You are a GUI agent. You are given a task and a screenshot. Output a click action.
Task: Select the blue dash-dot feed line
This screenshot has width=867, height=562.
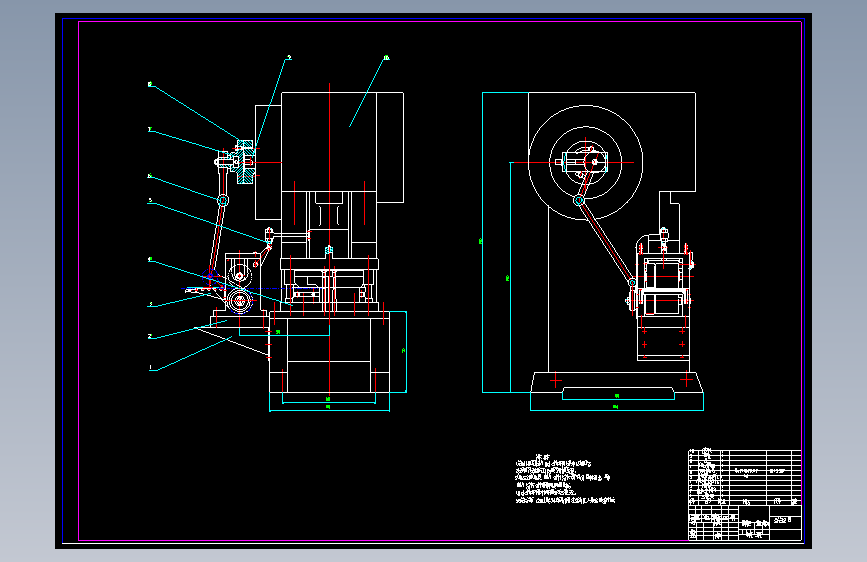pyautogui.click(x=248, y=289)
